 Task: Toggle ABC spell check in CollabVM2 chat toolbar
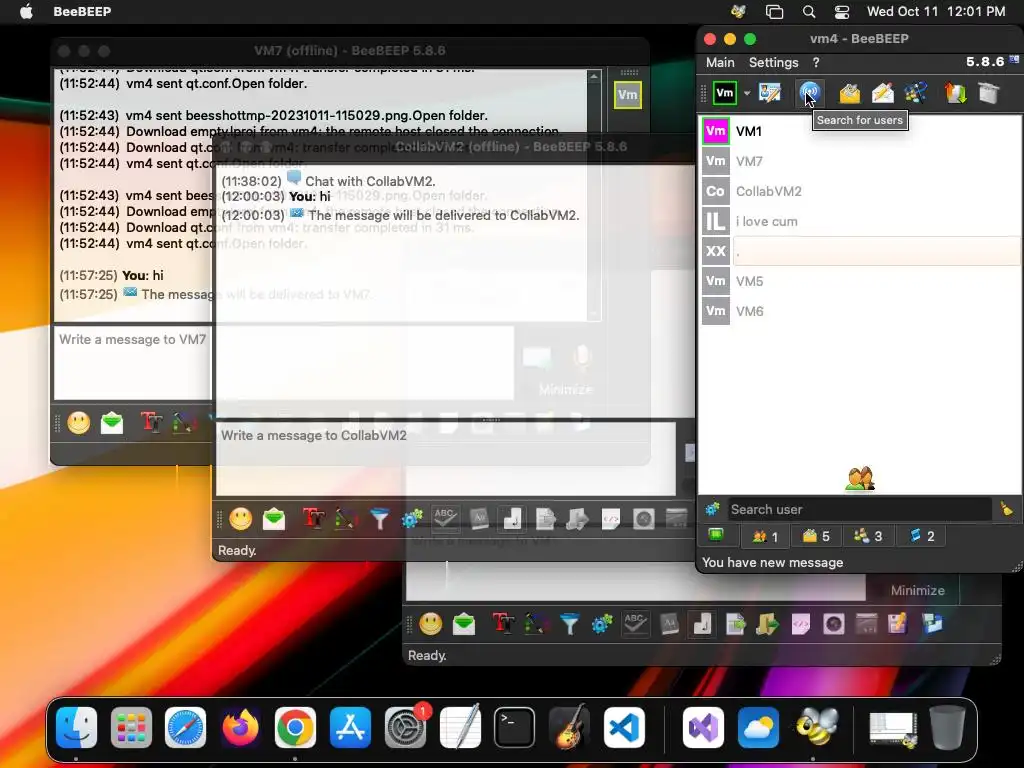coord(445,519)
